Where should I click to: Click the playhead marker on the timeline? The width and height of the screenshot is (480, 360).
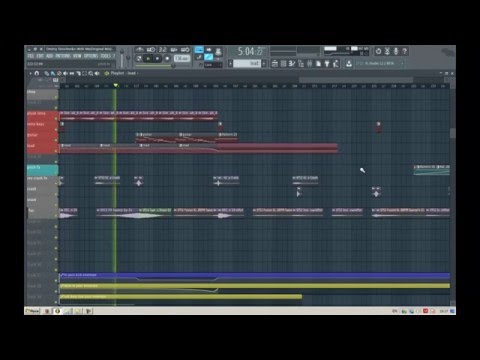pyautogui.click(x=116, y=86)
